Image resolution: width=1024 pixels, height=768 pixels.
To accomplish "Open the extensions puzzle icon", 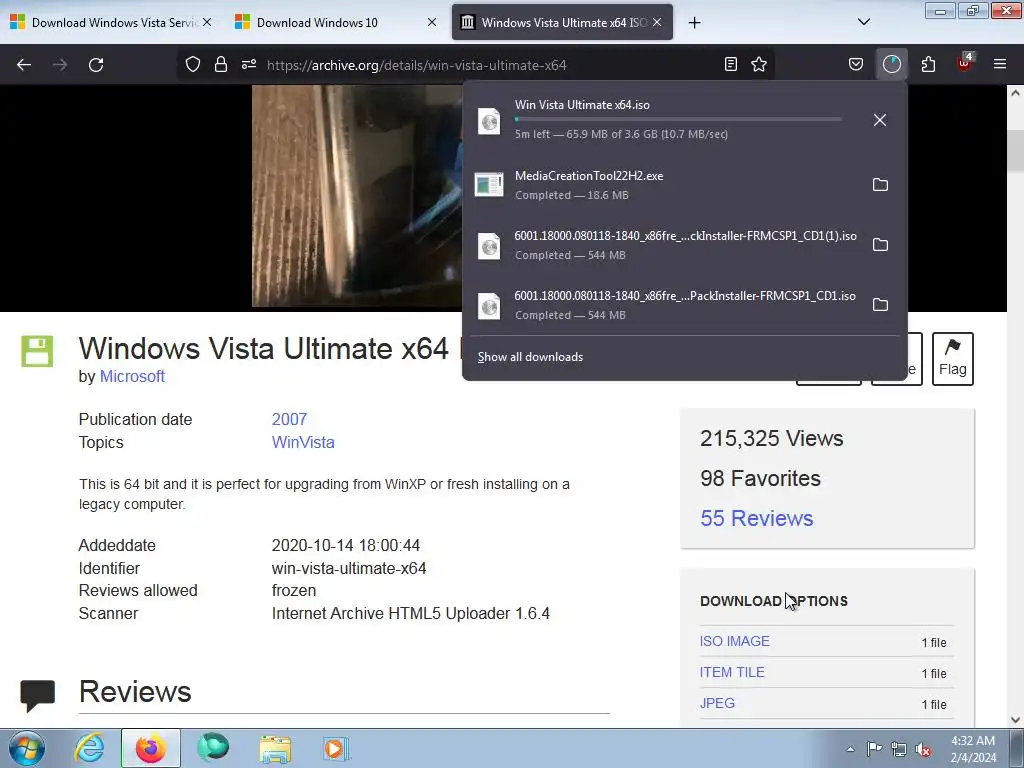I will click(928, 64).
